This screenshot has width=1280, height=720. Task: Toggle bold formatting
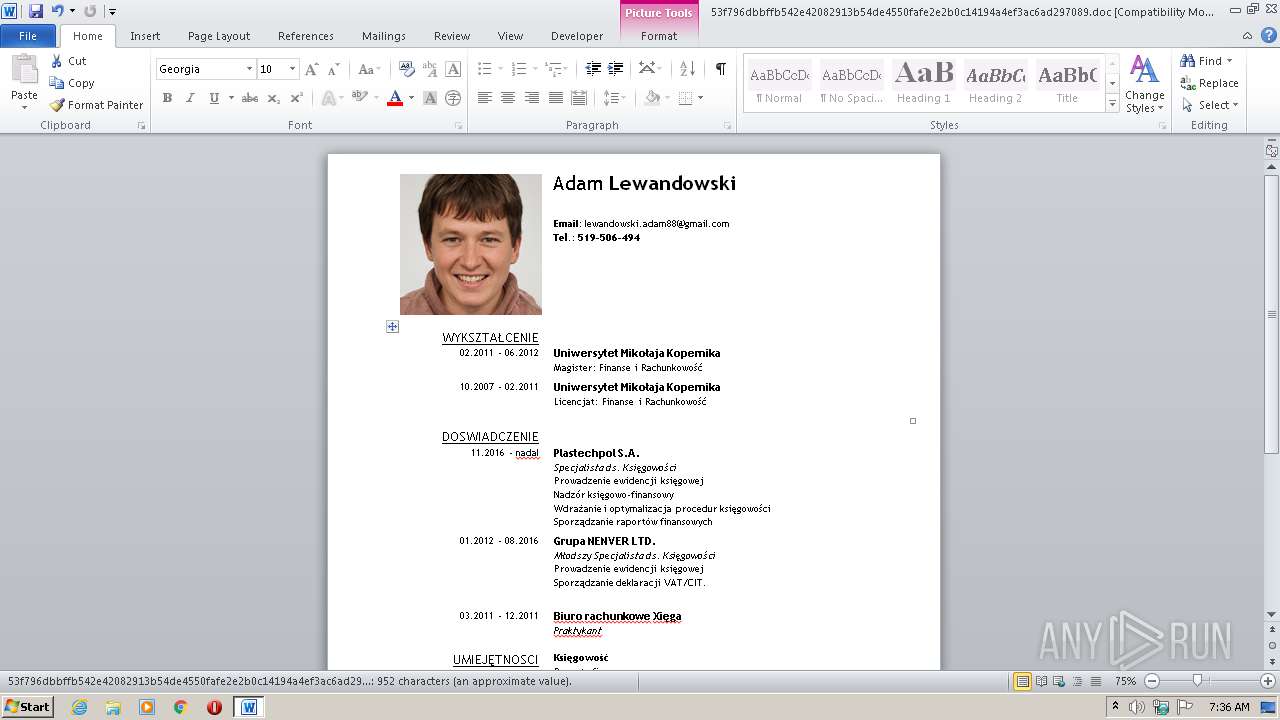coord(167,98)
